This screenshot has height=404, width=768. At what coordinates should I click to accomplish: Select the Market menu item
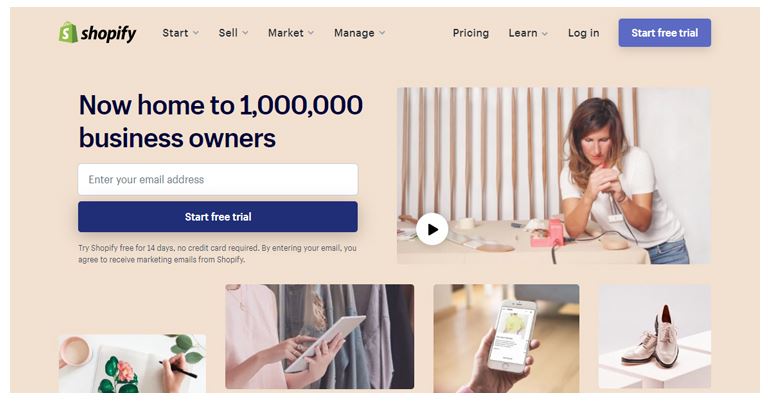point(286,33)
